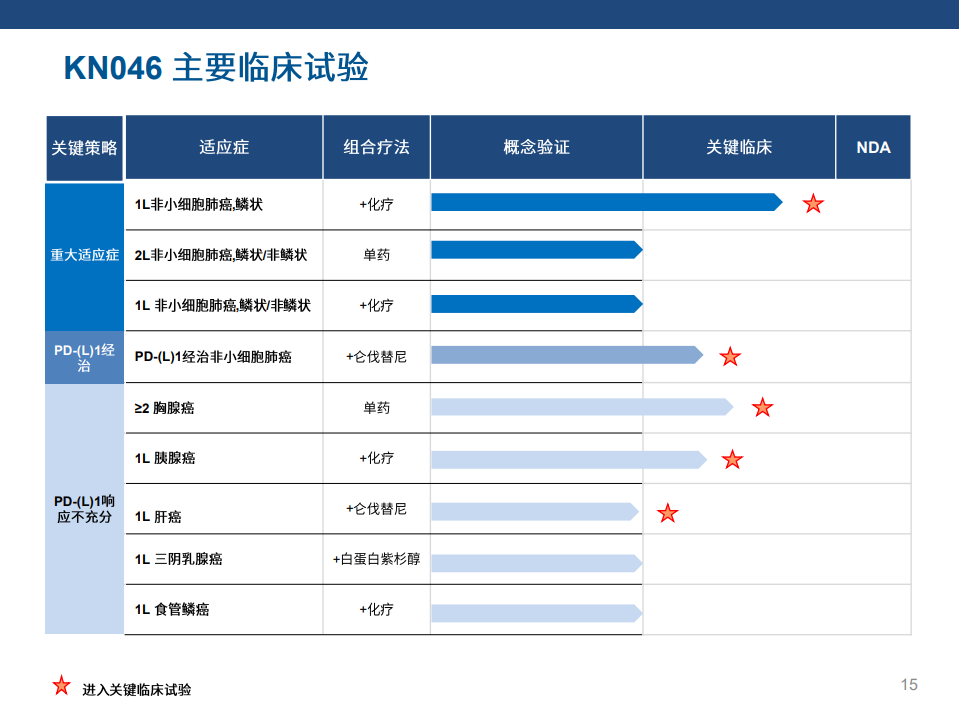The height and width of the screenshot is (718, 959).
Task: Select the NDA column header
Action: click(873, 147)
